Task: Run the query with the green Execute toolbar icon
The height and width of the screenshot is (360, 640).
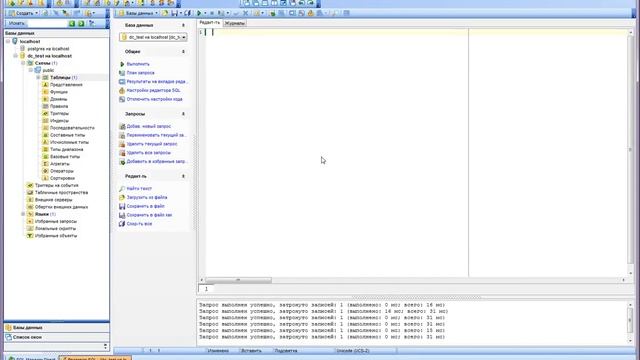Action: pos(199,13)
